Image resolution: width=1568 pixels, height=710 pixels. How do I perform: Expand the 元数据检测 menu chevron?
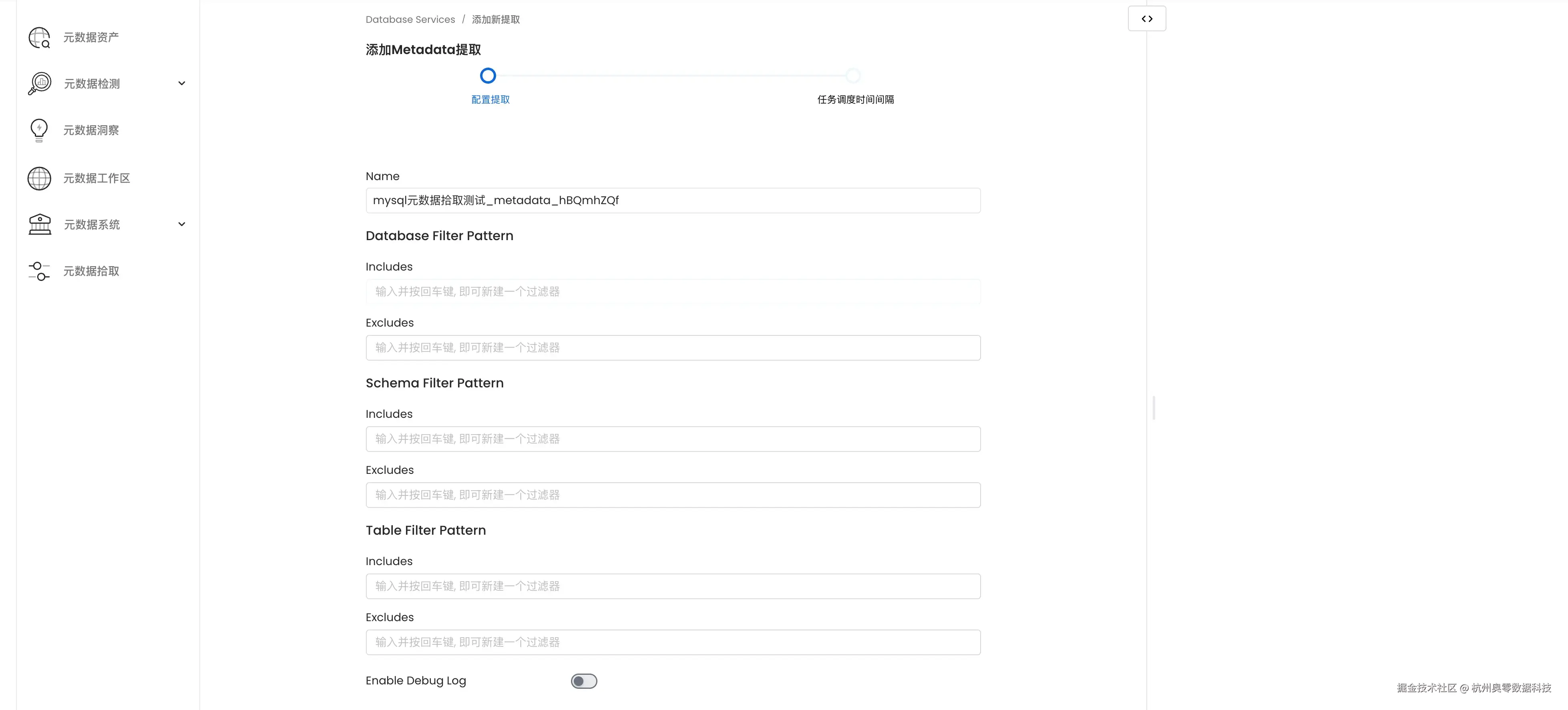tap(181, 83)
